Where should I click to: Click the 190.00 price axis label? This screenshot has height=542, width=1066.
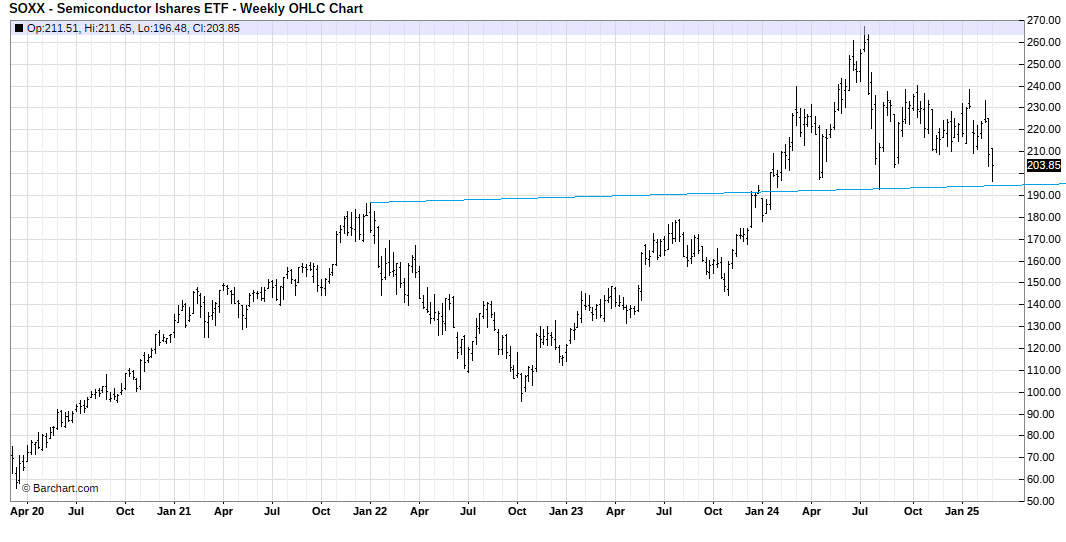pyautogui.click(x=1045, y=196)
